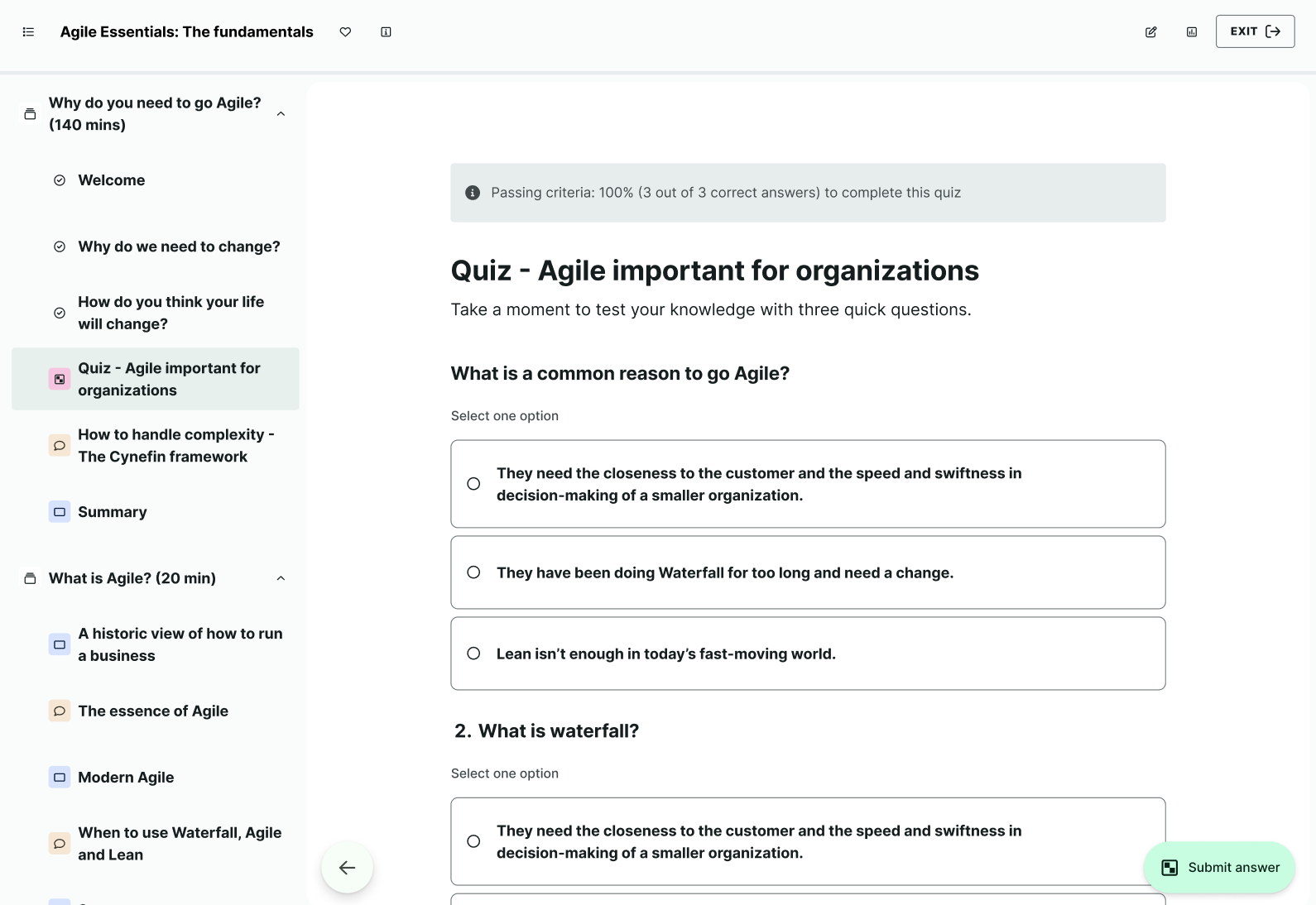The width and height of the screenshot is (1316, 905).
Task: Collapse the 'What is Agile? (20 min)' section
Action: click(281, 578)
